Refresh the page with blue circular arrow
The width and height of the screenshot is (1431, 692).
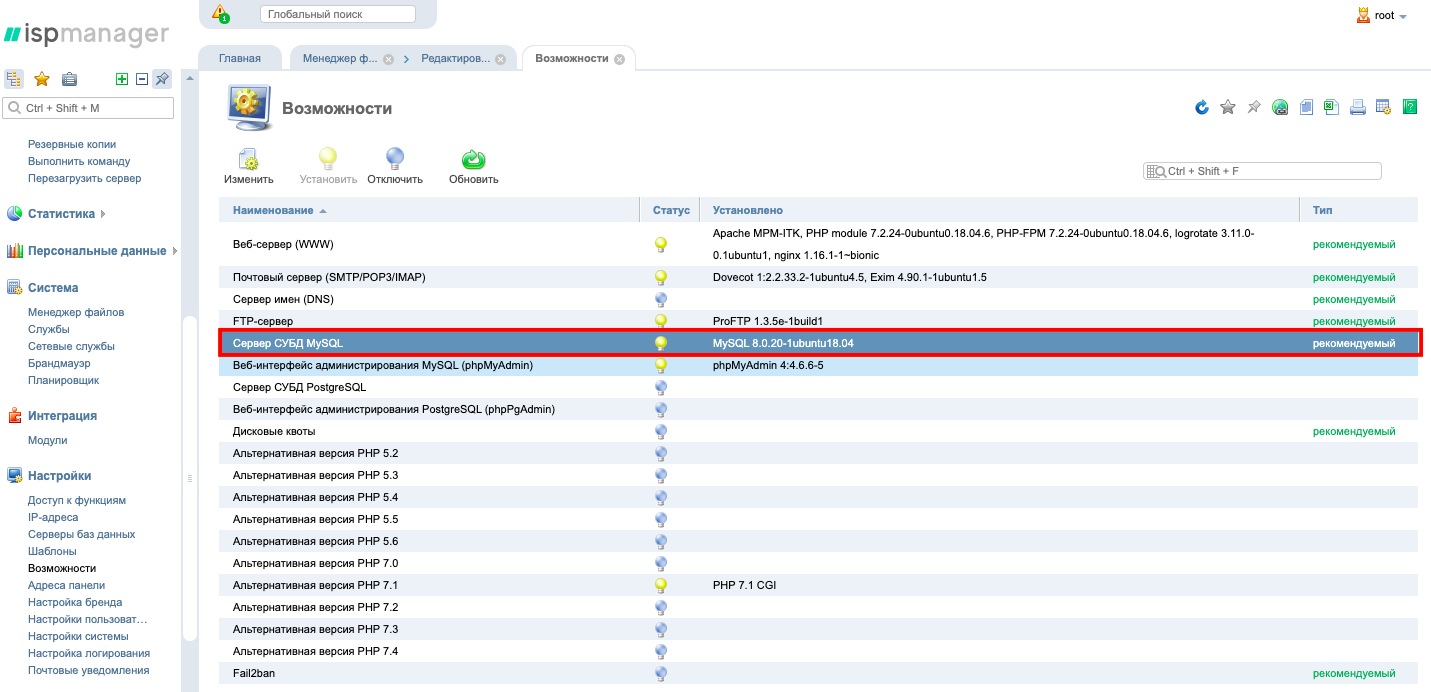tap(1202, 107)
